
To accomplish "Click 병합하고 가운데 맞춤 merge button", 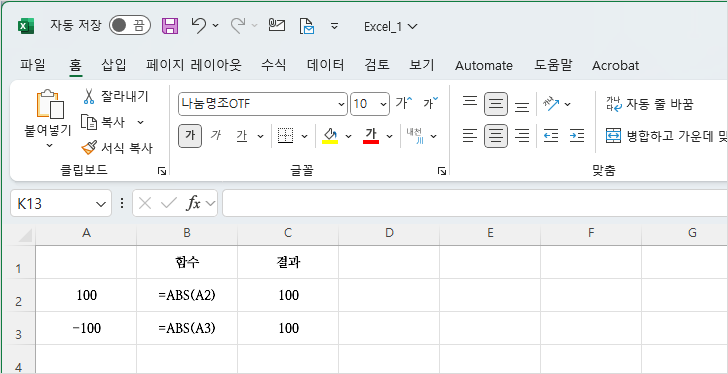I will 666,136.
